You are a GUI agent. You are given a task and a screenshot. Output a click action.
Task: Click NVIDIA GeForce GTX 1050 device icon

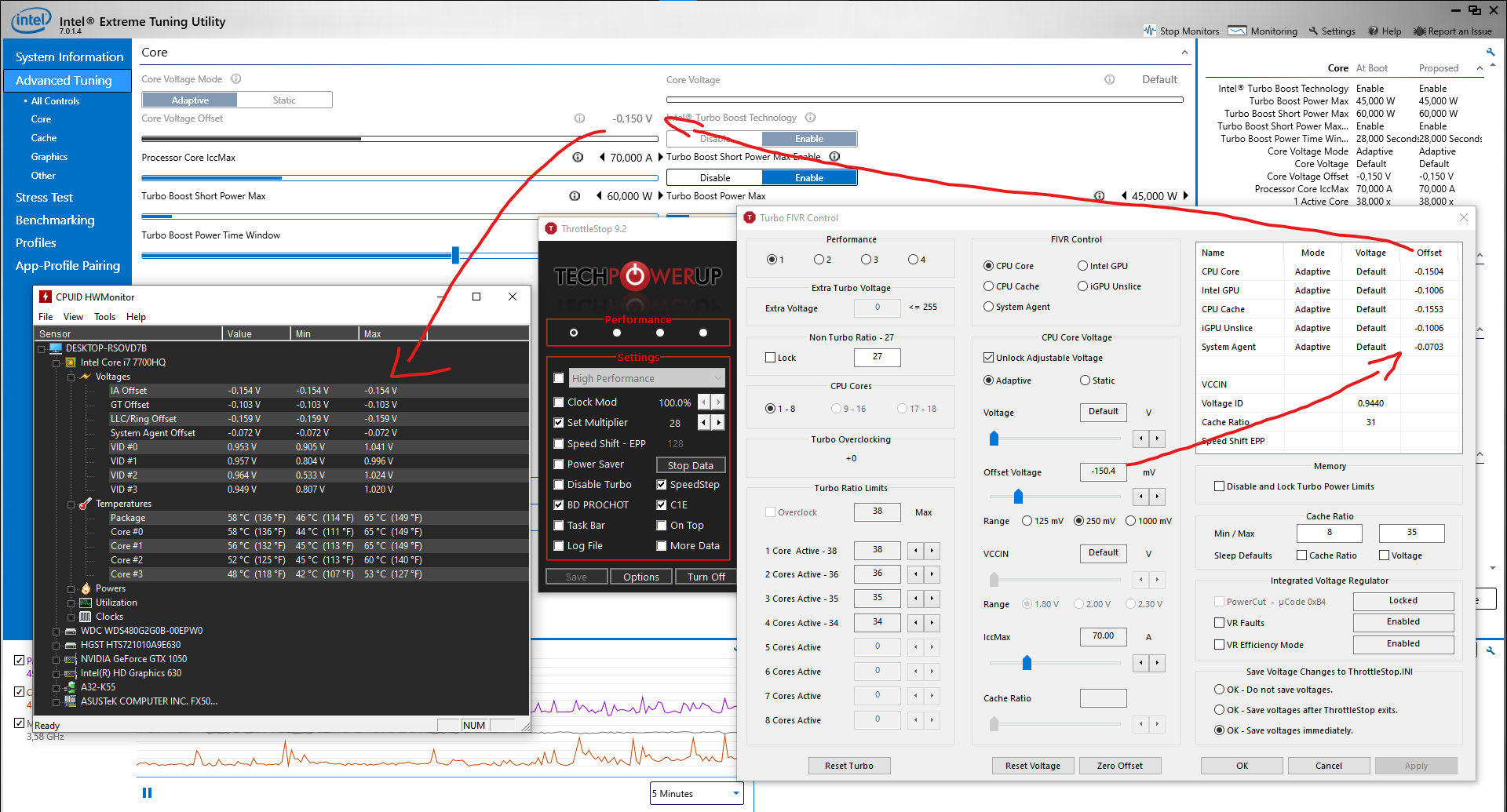point(71,659)
